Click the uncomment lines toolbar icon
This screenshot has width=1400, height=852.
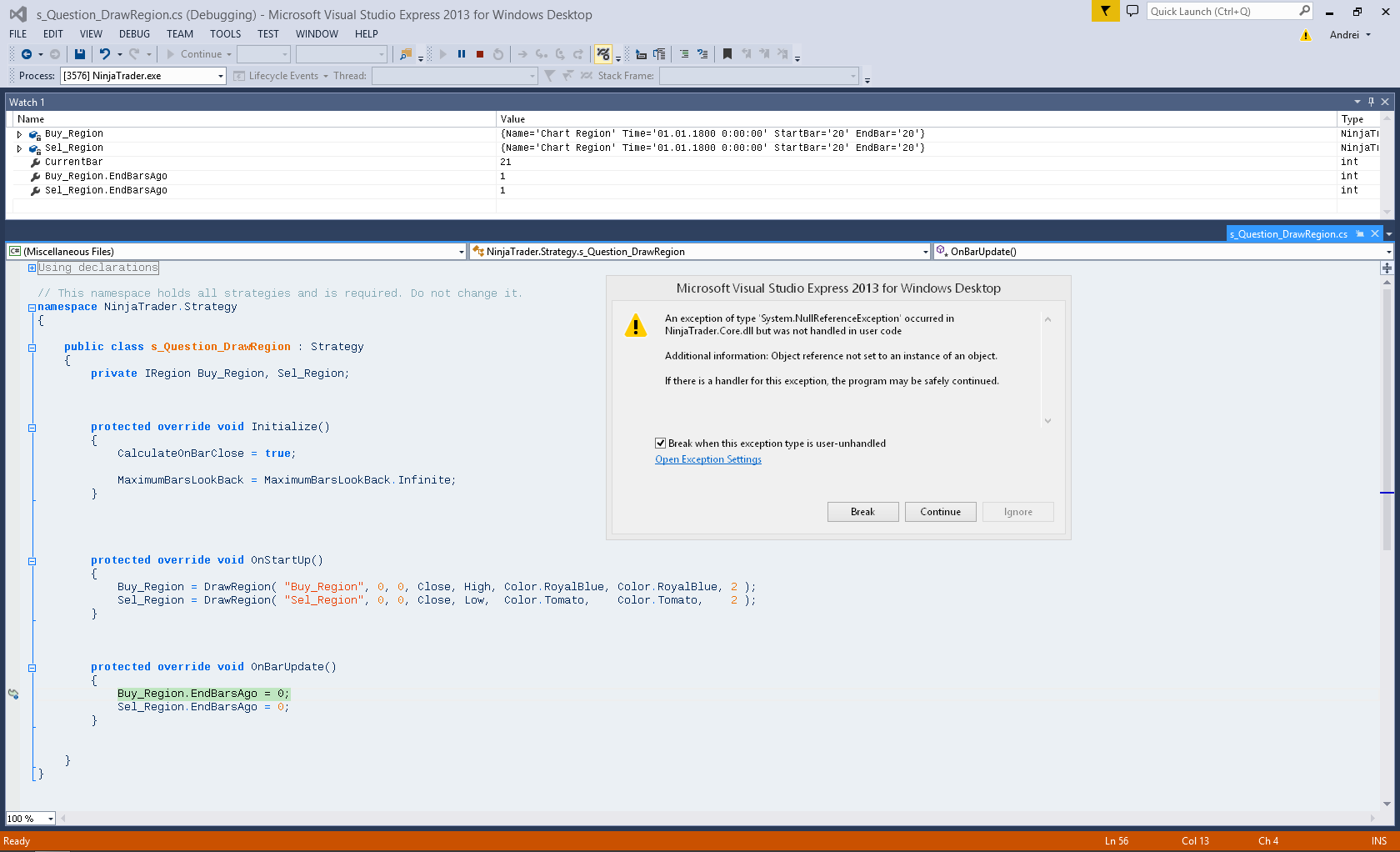[x=702, y=54]
